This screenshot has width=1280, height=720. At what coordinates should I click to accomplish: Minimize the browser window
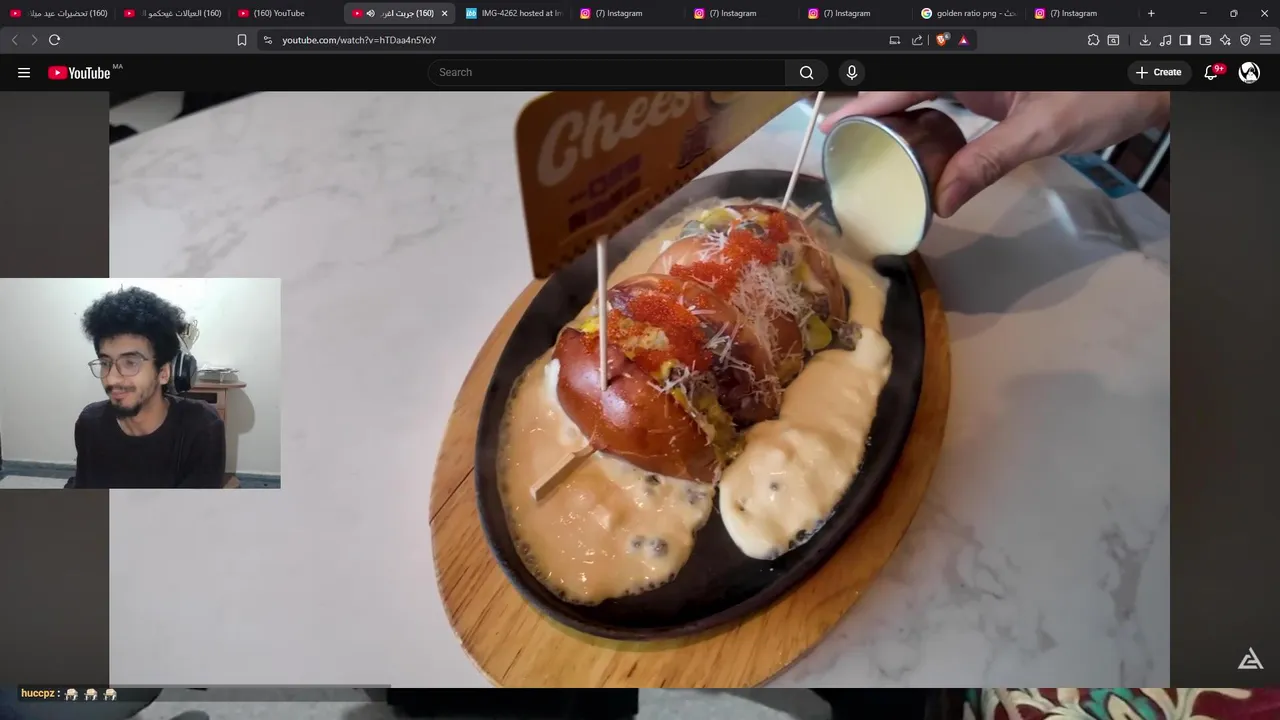[x=1203, y=13]
